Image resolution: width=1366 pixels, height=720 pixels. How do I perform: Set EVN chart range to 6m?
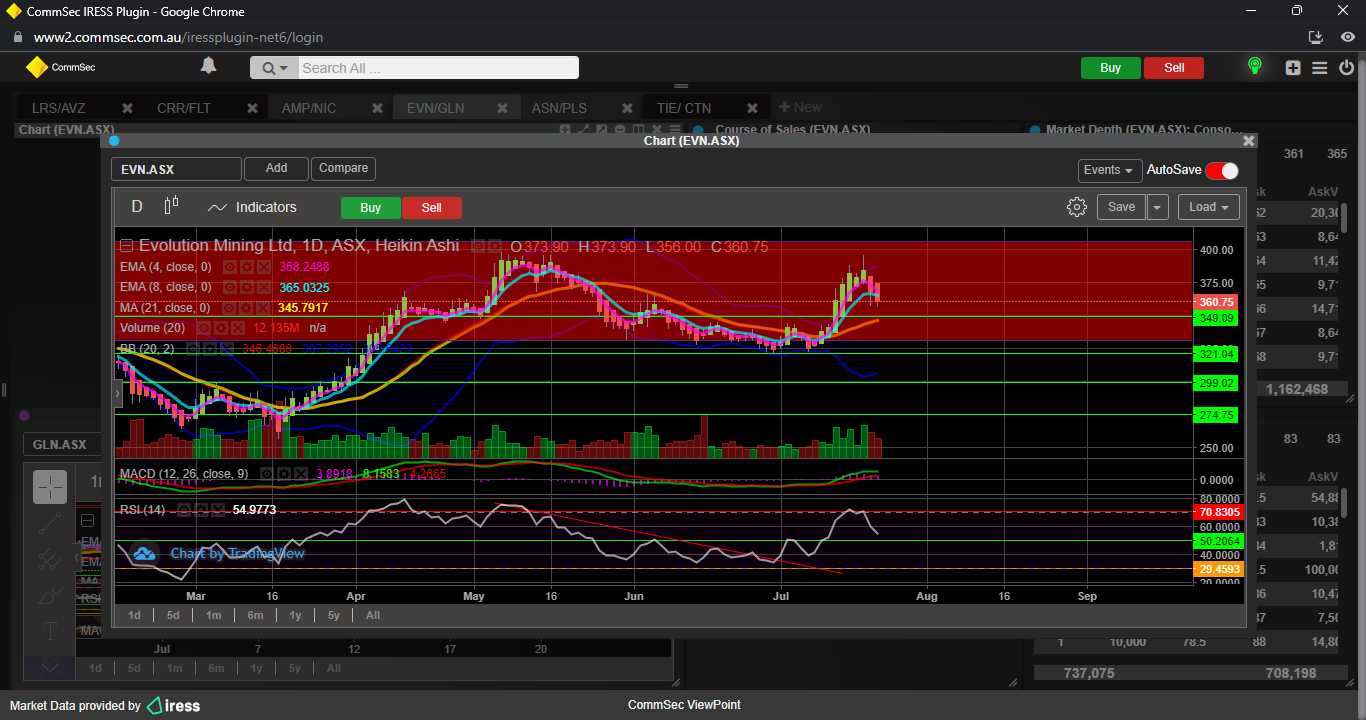255,615
